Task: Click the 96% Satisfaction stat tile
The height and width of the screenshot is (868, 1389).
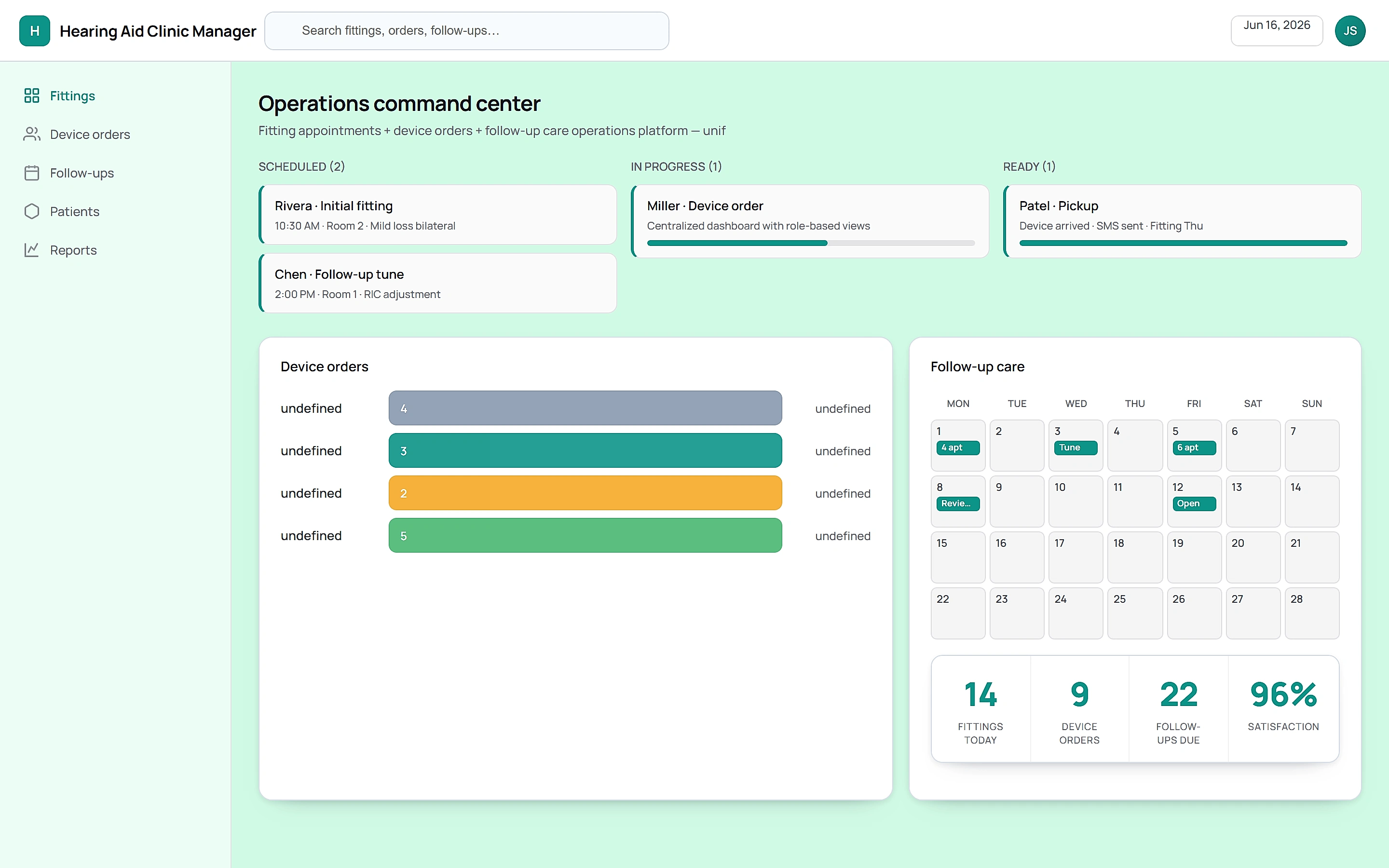Action: (1283, 708)
